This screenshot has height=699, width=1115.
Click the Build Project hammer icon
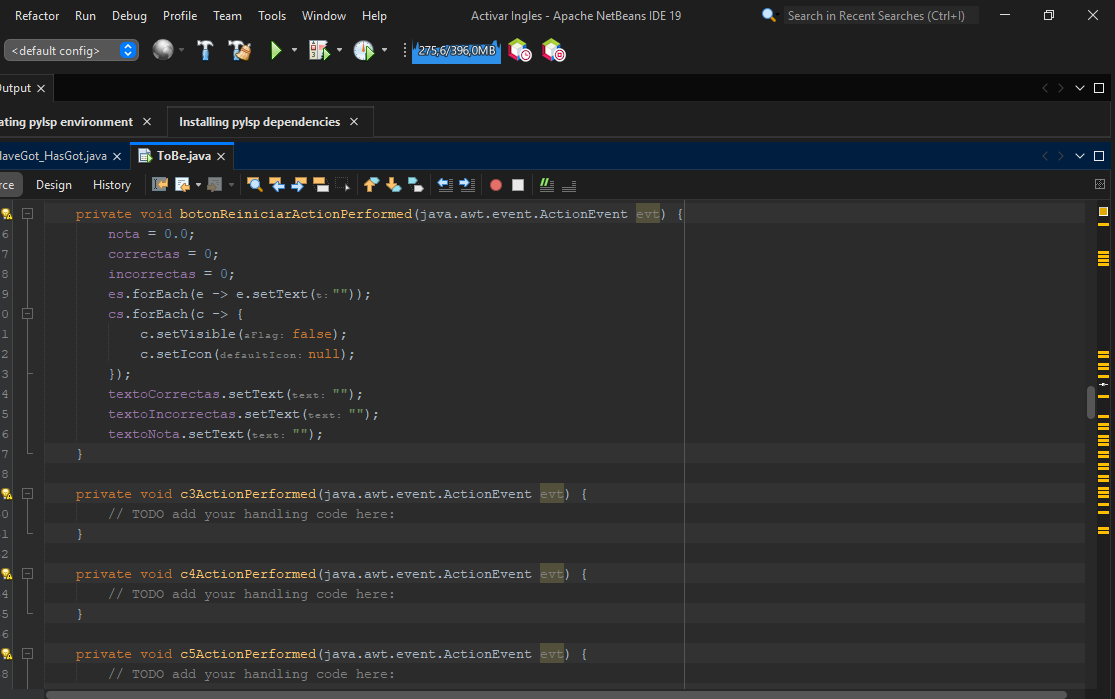pos(206,50)
